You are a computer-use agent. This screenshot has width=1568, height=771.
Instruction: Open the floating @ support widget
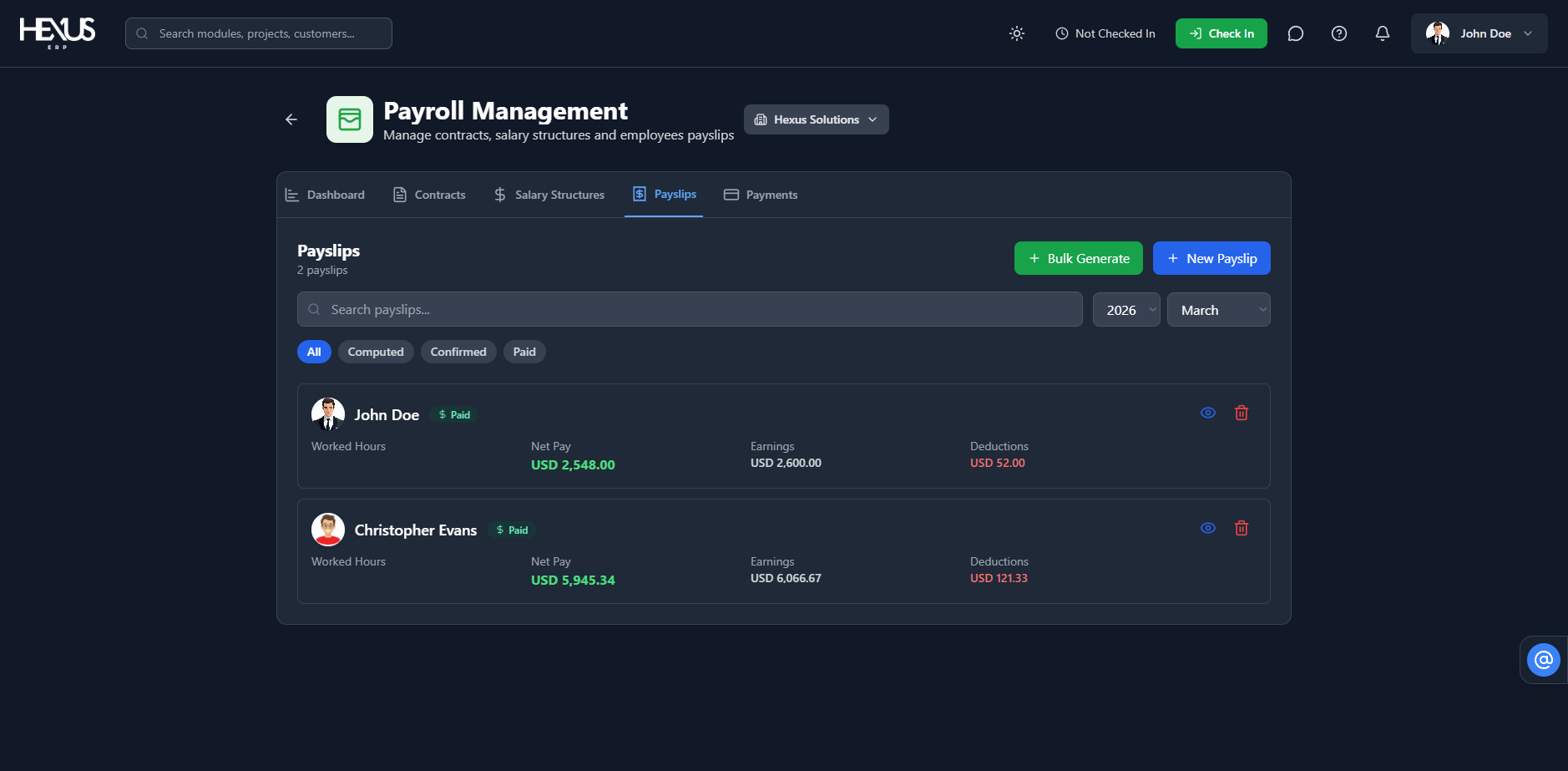pyautogui.click(x=1544, y=660)
